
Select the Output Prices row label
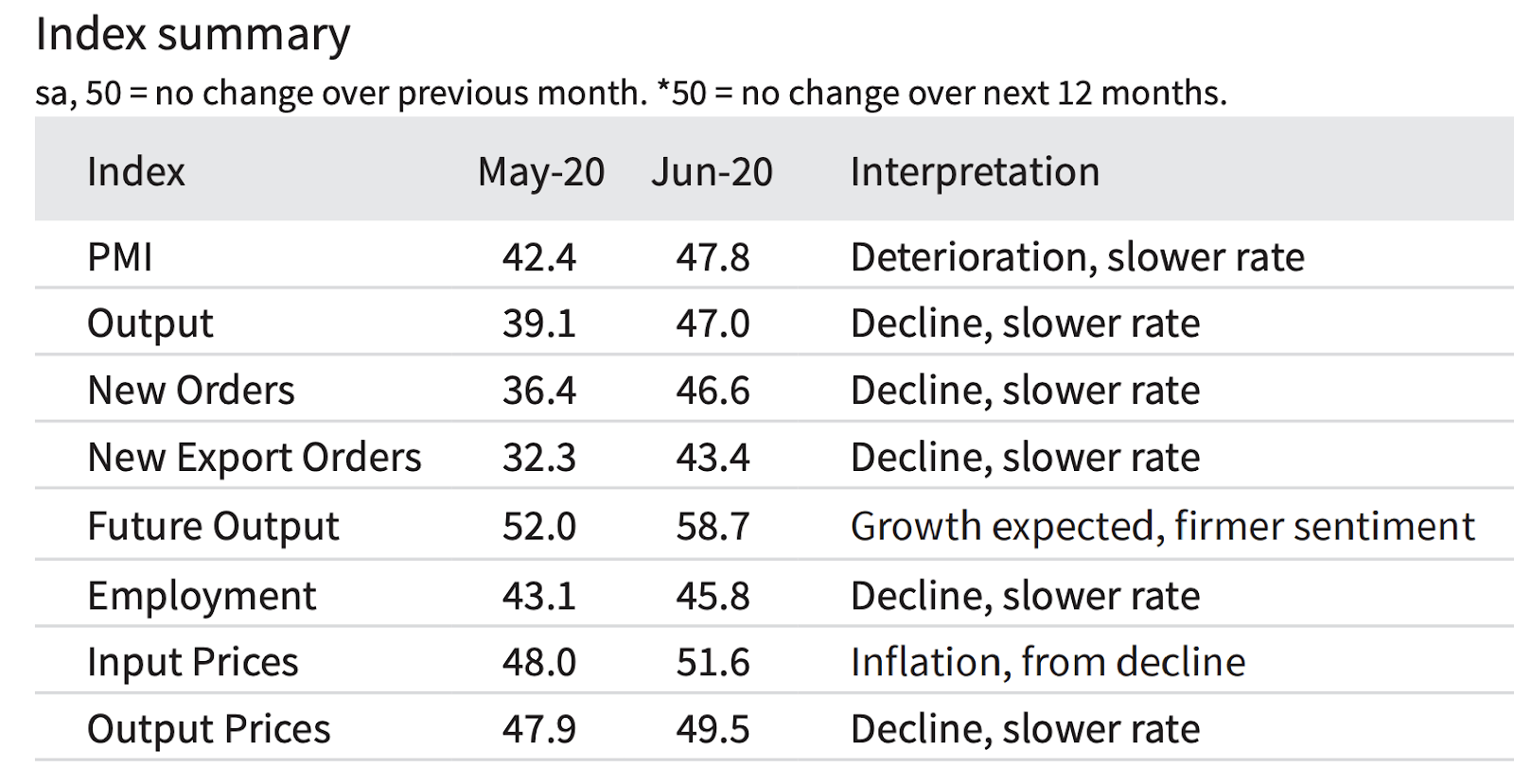tap(208, 729)
